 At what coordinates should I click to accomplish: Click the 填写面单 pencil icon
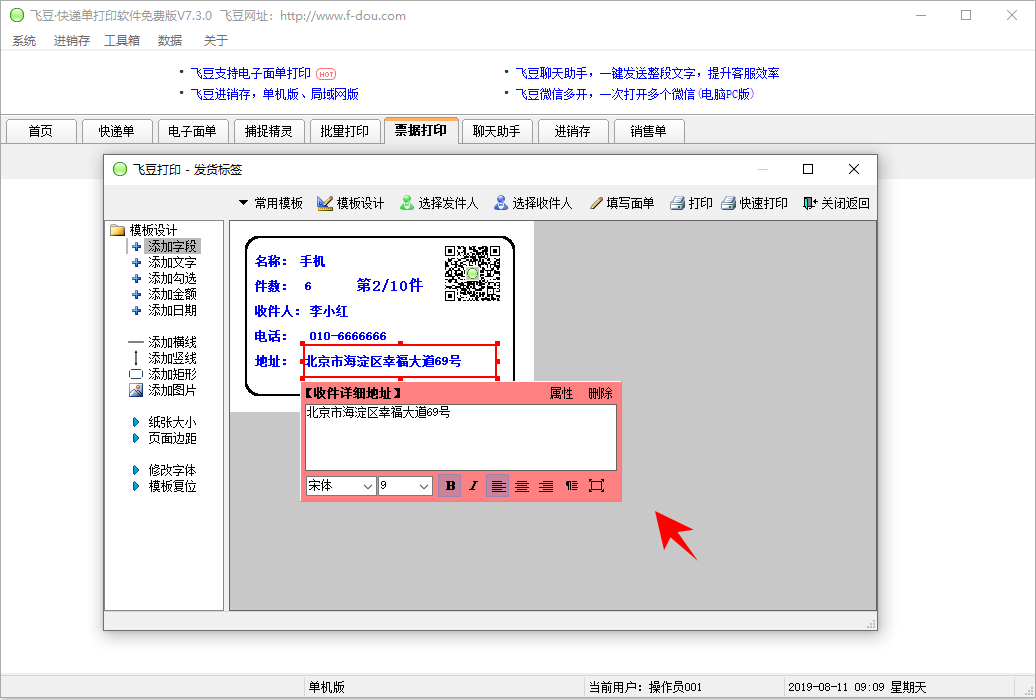click(x=596, y=203)
